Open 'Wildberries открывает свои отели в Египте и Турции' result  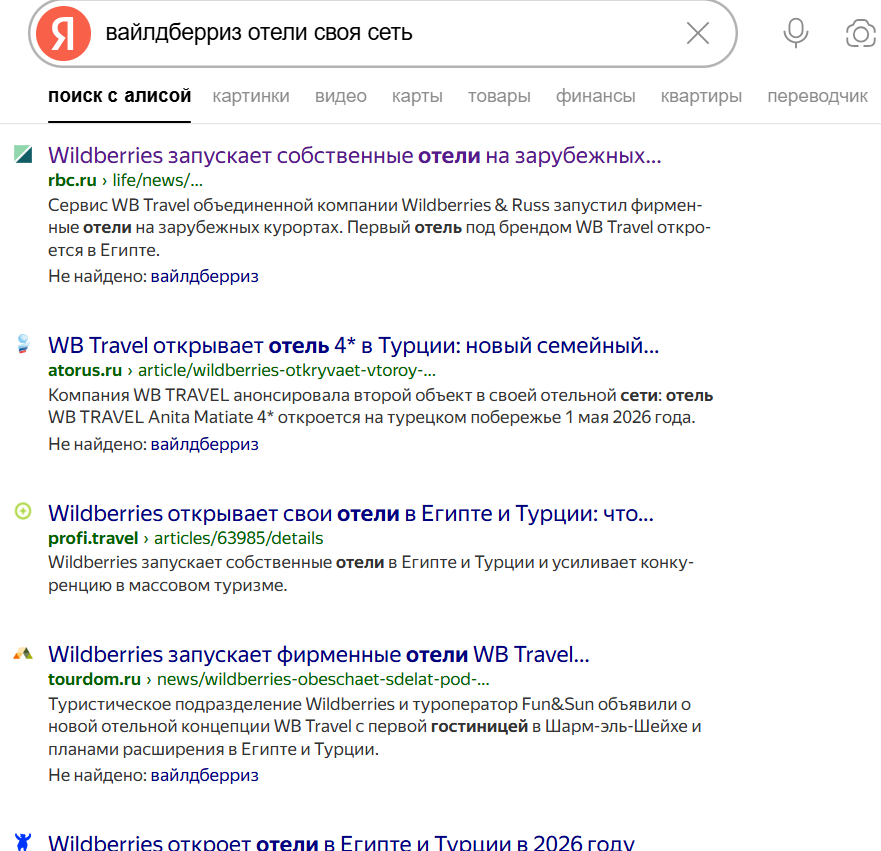tap(351, 513)
